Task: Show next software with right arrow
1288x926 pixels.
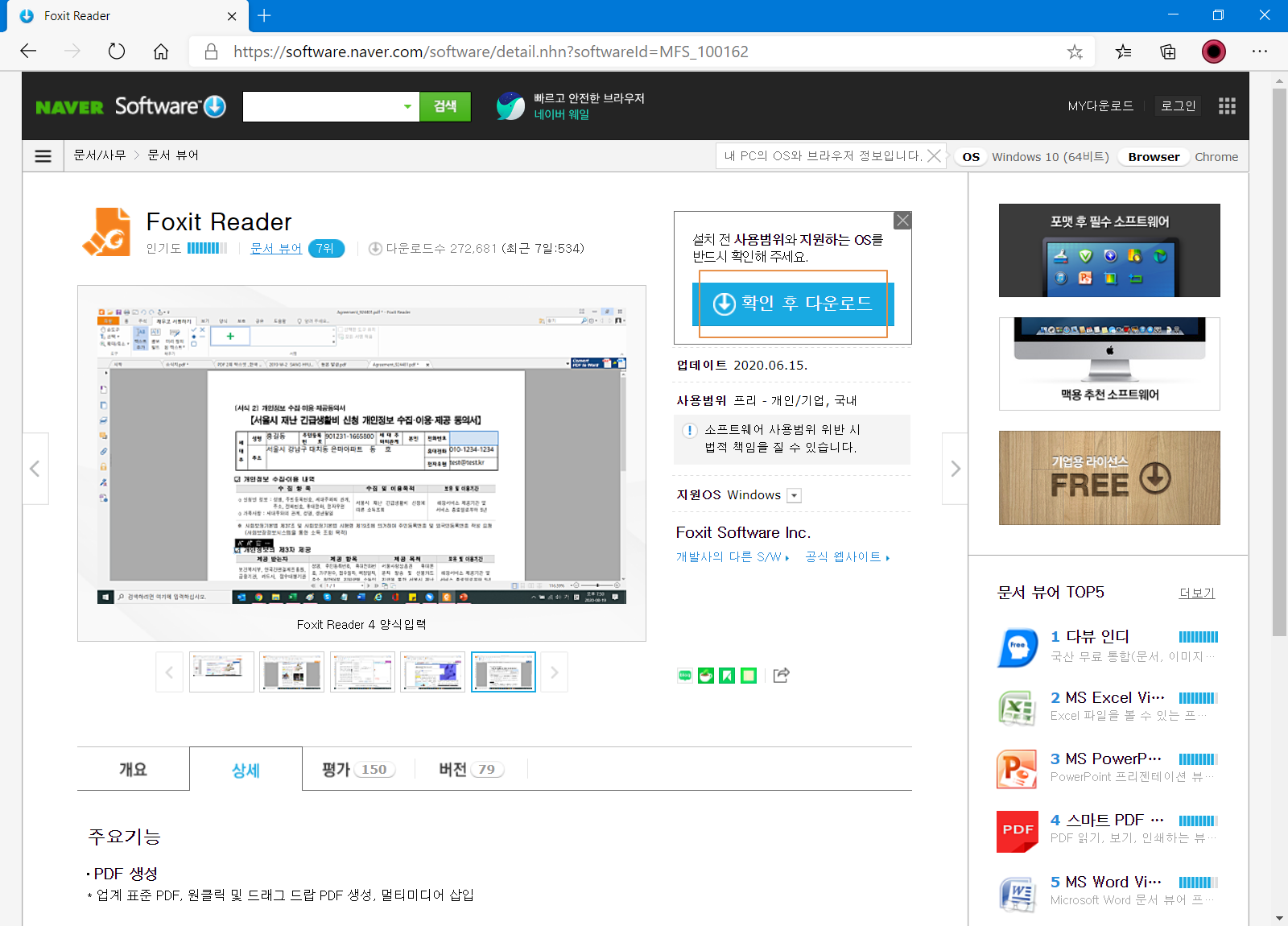Action: point(956,469)
